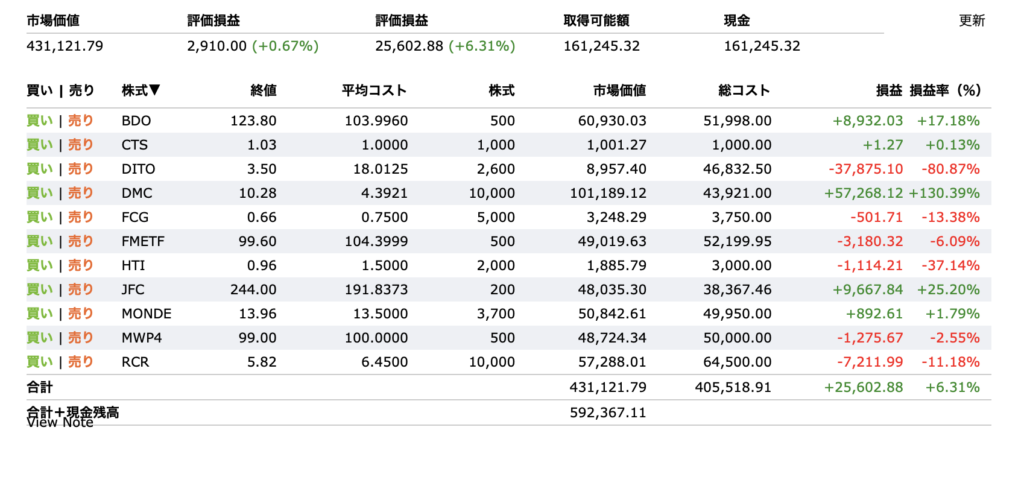Select the 終値 column header
This screenshot has width=1024, height=480.
click(263, 90)
